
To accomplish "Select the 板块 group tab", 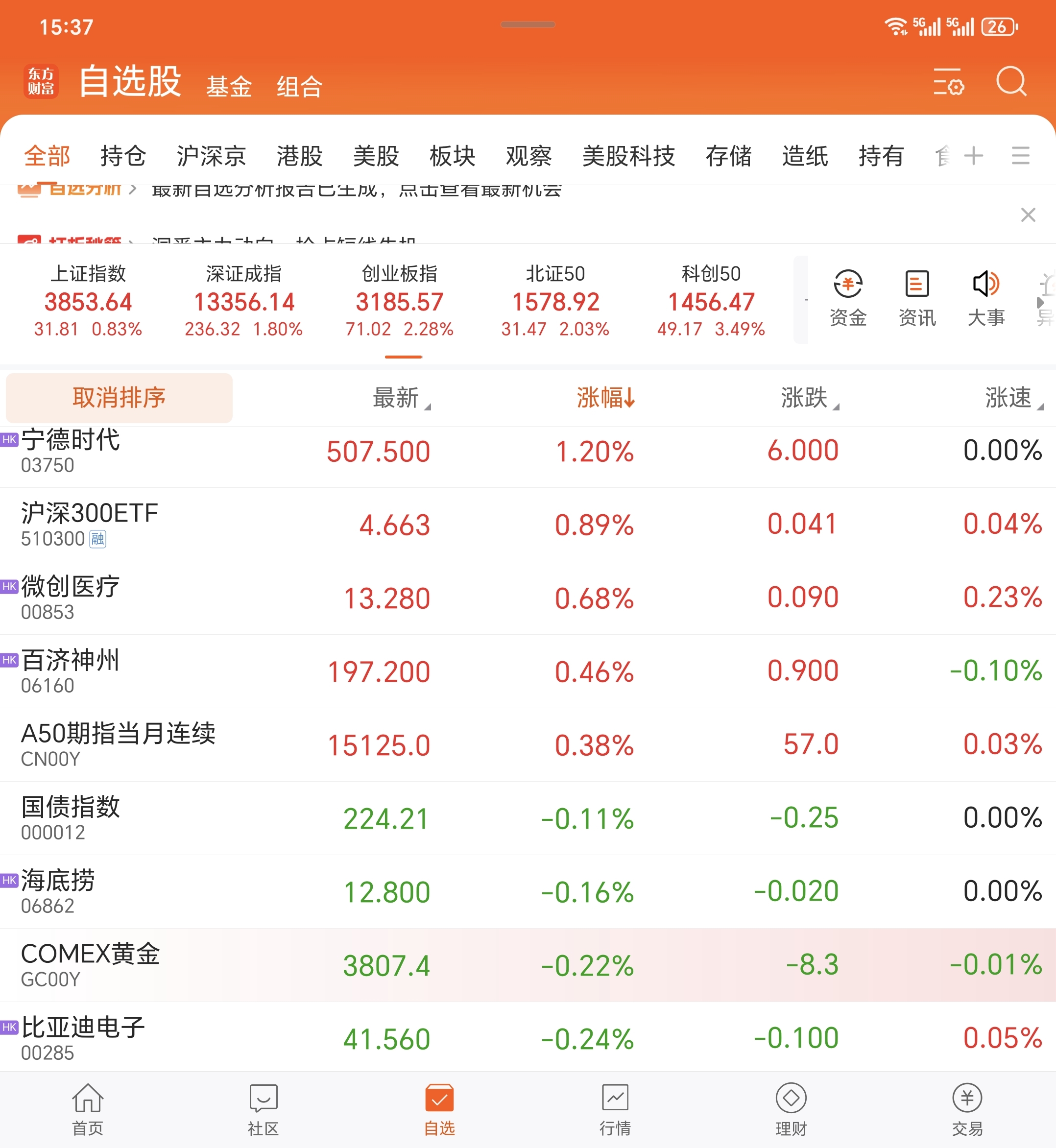I will tap(453, 155).
